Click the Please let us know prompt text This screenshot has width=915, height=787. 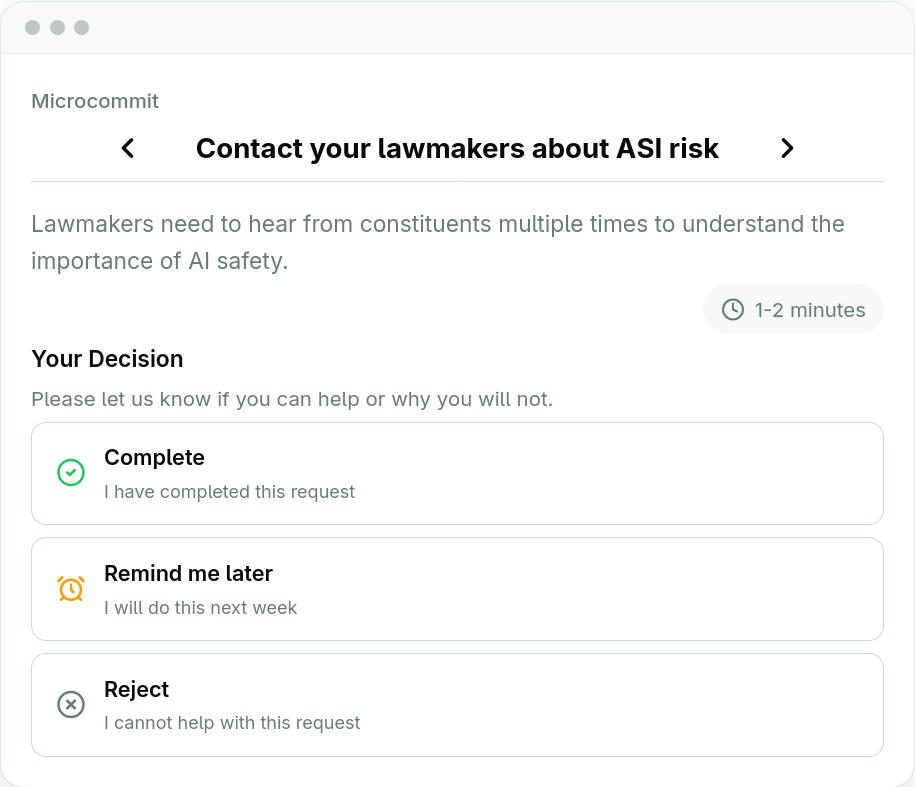(292, 399)
